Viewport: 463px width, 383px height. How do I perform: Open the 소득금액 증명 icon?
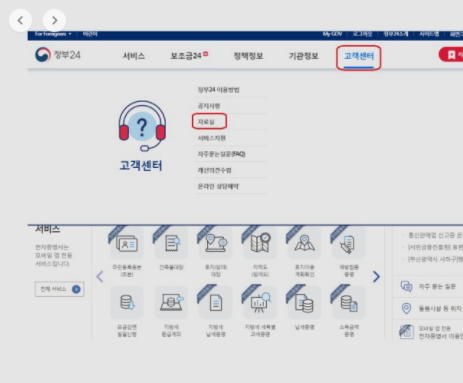[349, 303]
